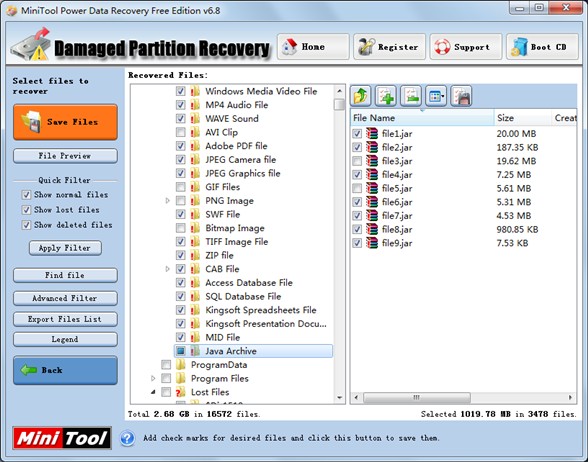Viewport: 588px width, 462px height.
Task: Open the Find file dialog
Action: [65, 275]
